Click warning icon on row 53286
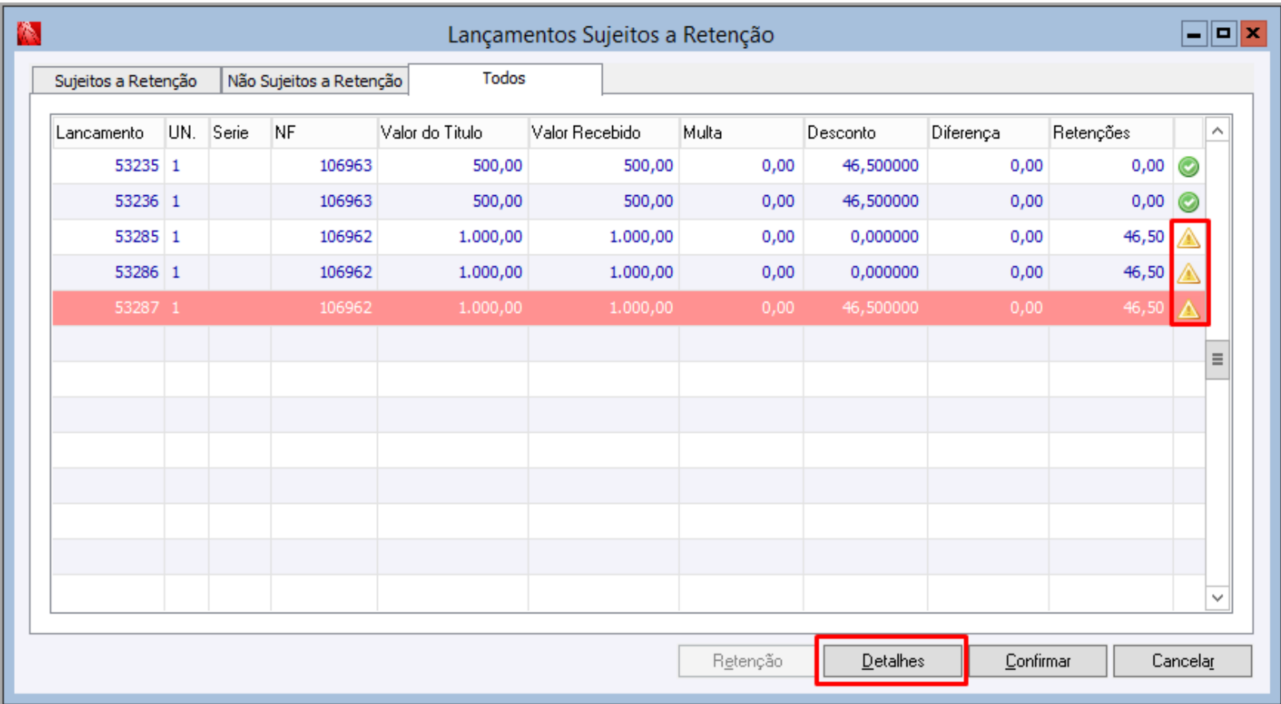This screenshot has height=704, width=1281. point(1188,273)
